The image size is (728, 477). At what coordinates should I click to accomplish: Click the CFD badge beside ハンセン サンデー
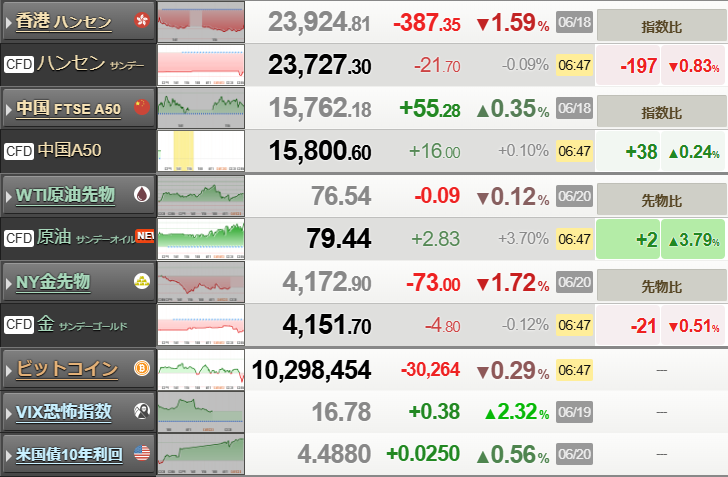(19, 64)
